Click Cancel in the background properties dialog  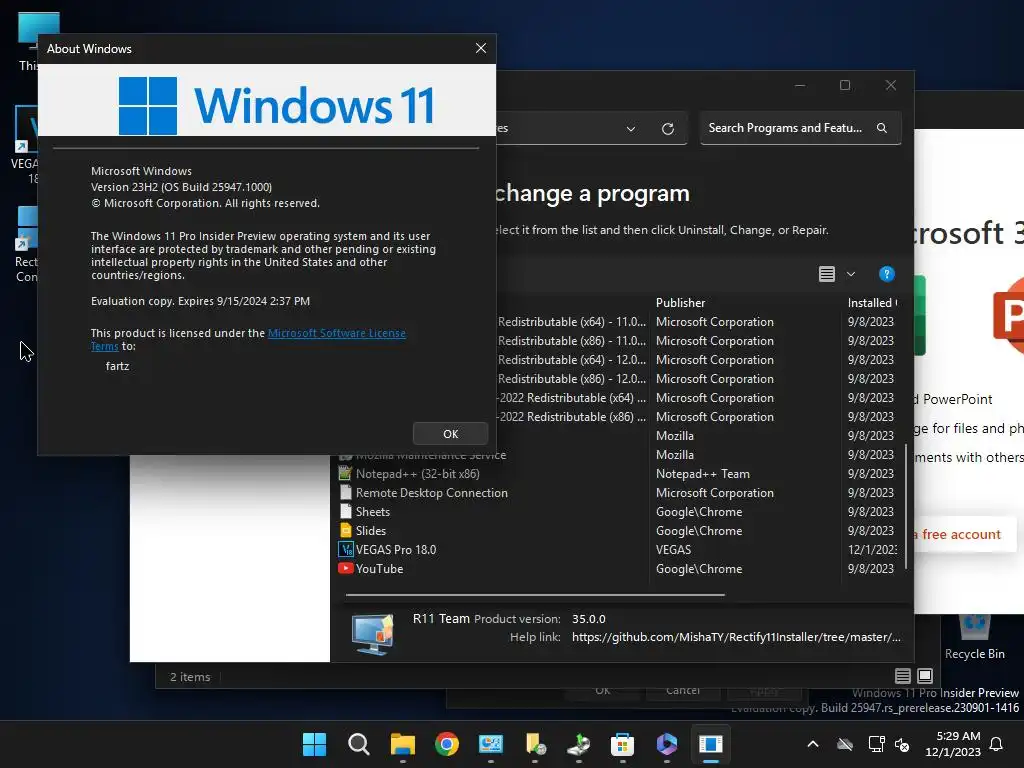coord(682,692)
